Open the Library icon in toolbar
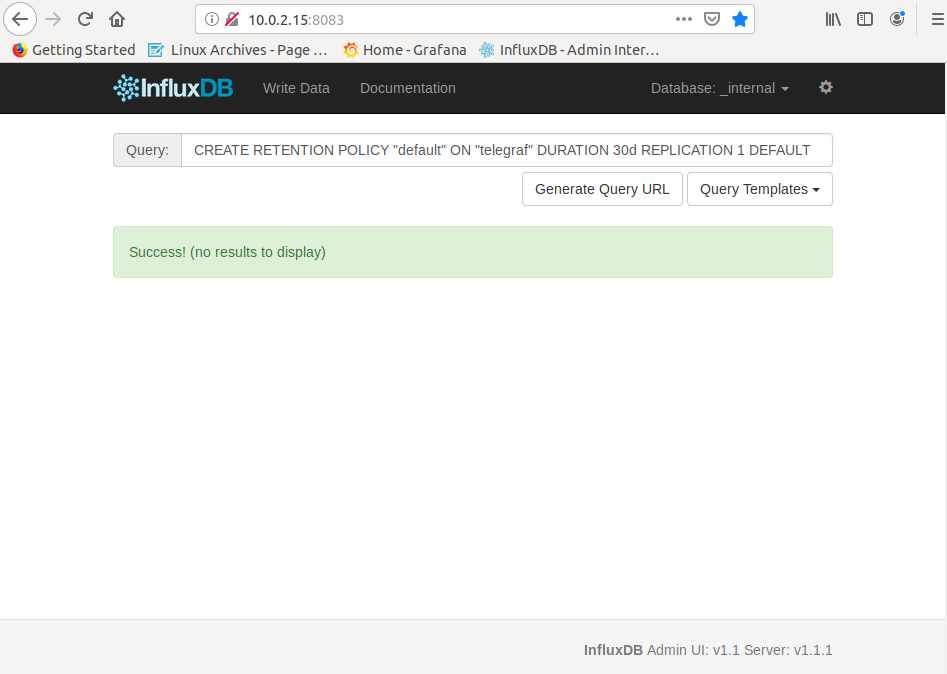 [x=833, y=19]
